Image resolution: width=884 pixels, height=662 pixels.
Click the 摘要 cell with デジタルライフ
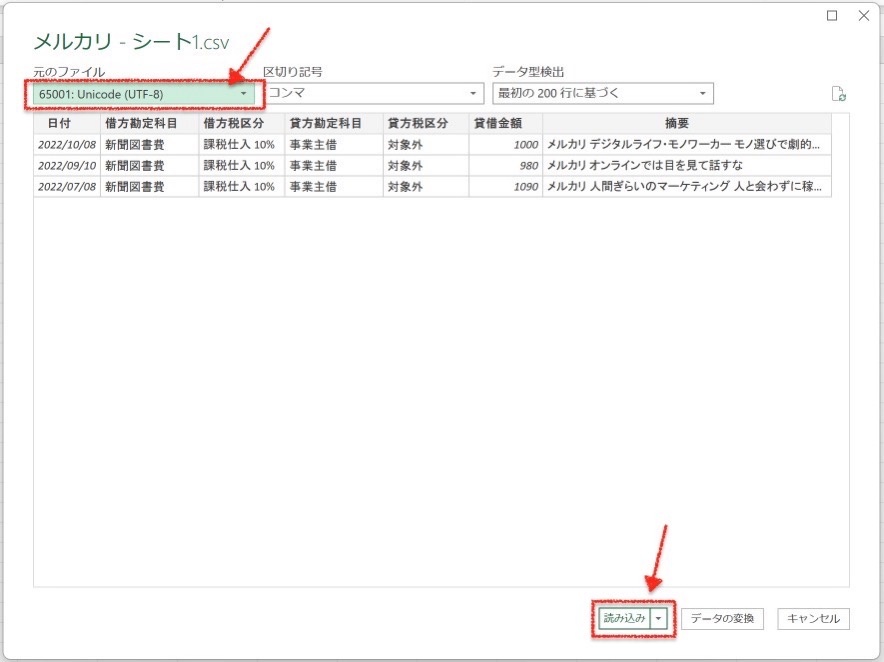pyautogui.click(x=687, y=144)
